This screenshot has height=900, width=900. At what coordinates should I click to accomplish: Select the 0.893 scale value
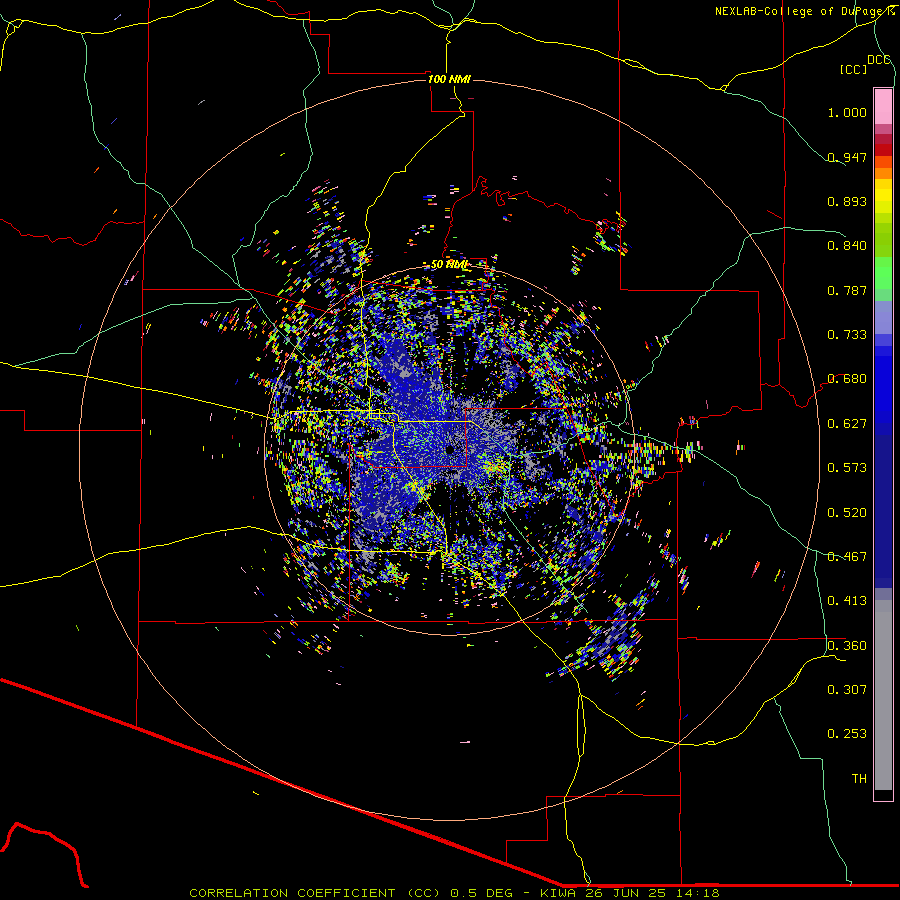[847, 201]
